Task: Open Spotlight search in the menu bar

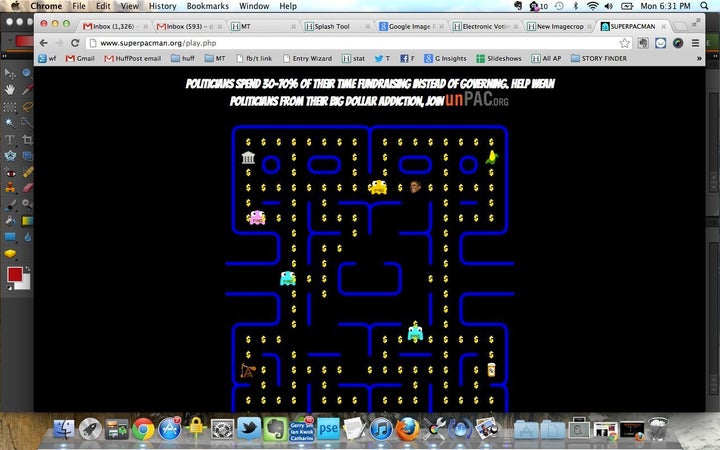Action: pyautogui.click(x=704, y=6)
